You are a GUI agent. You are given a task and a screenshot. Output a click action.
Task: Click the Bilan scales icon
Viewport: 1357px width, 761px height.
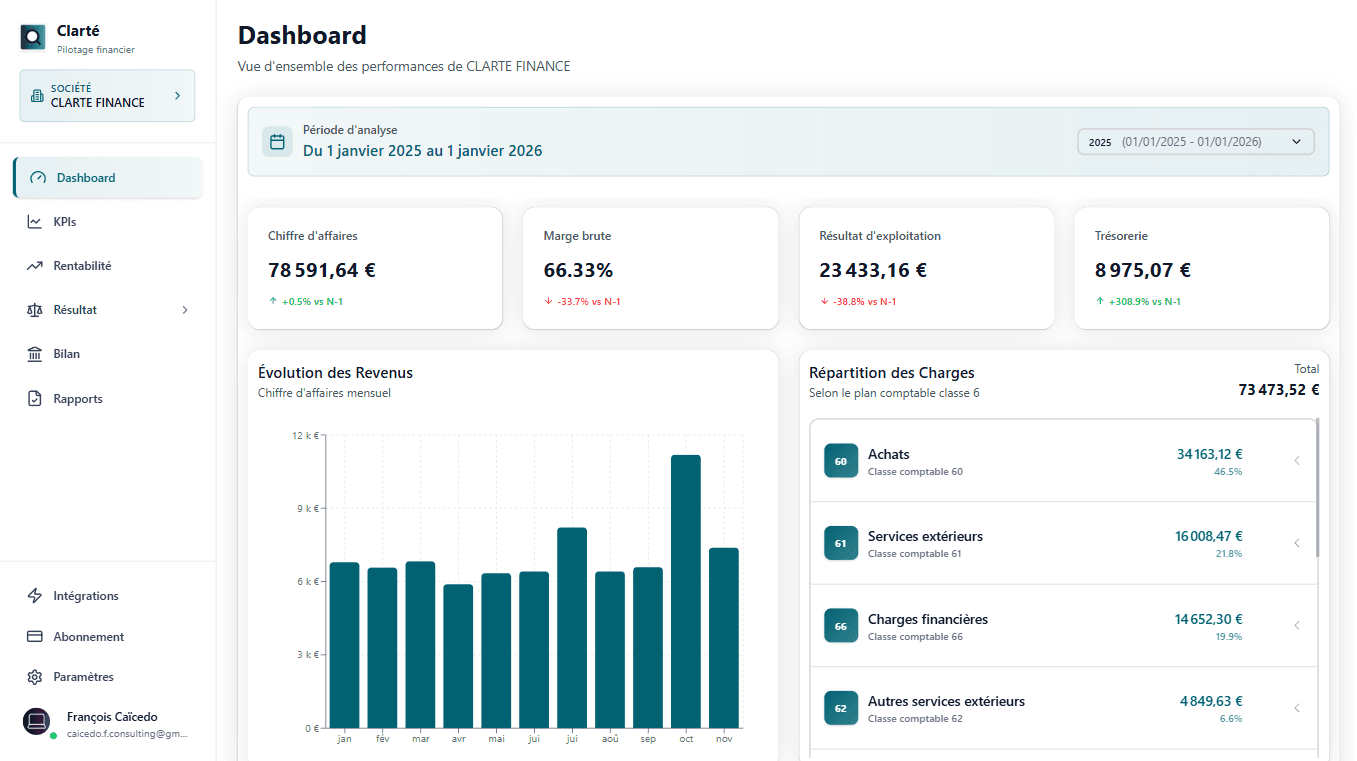click(37, 353)
